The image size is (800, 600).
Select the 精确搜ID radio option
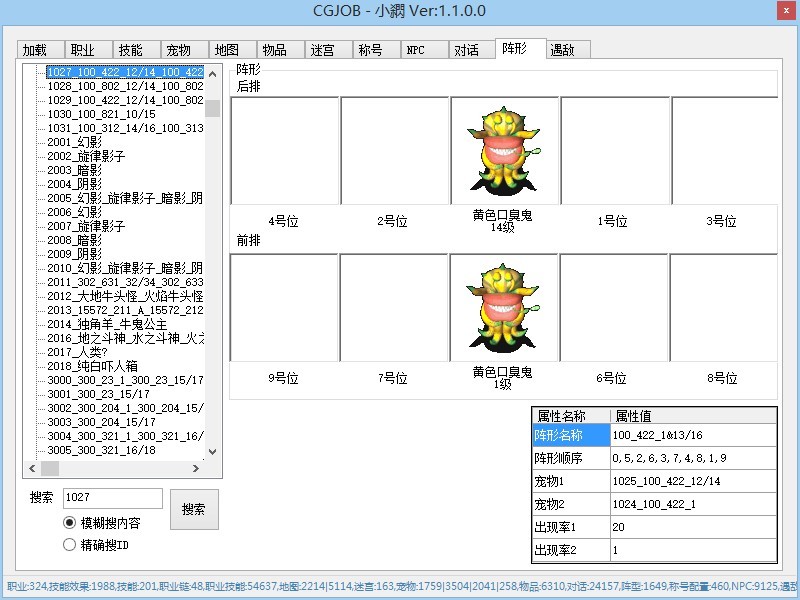click(70, 545)
